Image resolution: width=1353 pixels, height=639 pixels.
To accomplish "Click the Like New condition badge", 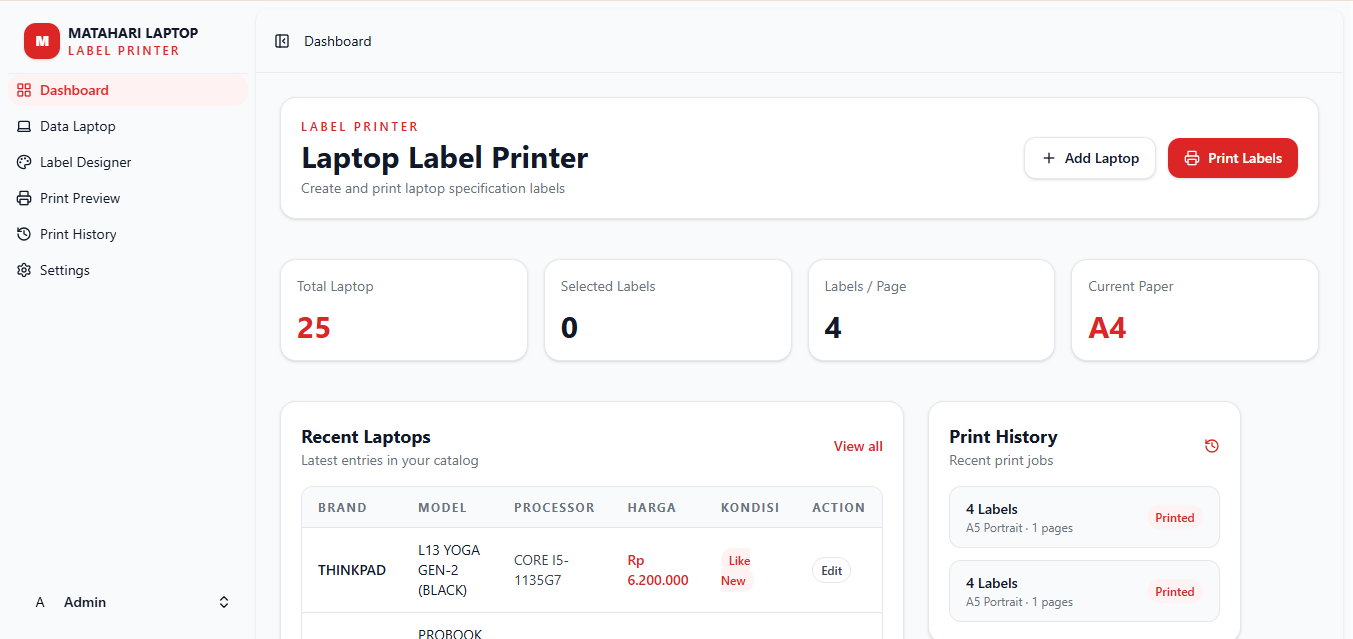I will click(x=738, y=570).
